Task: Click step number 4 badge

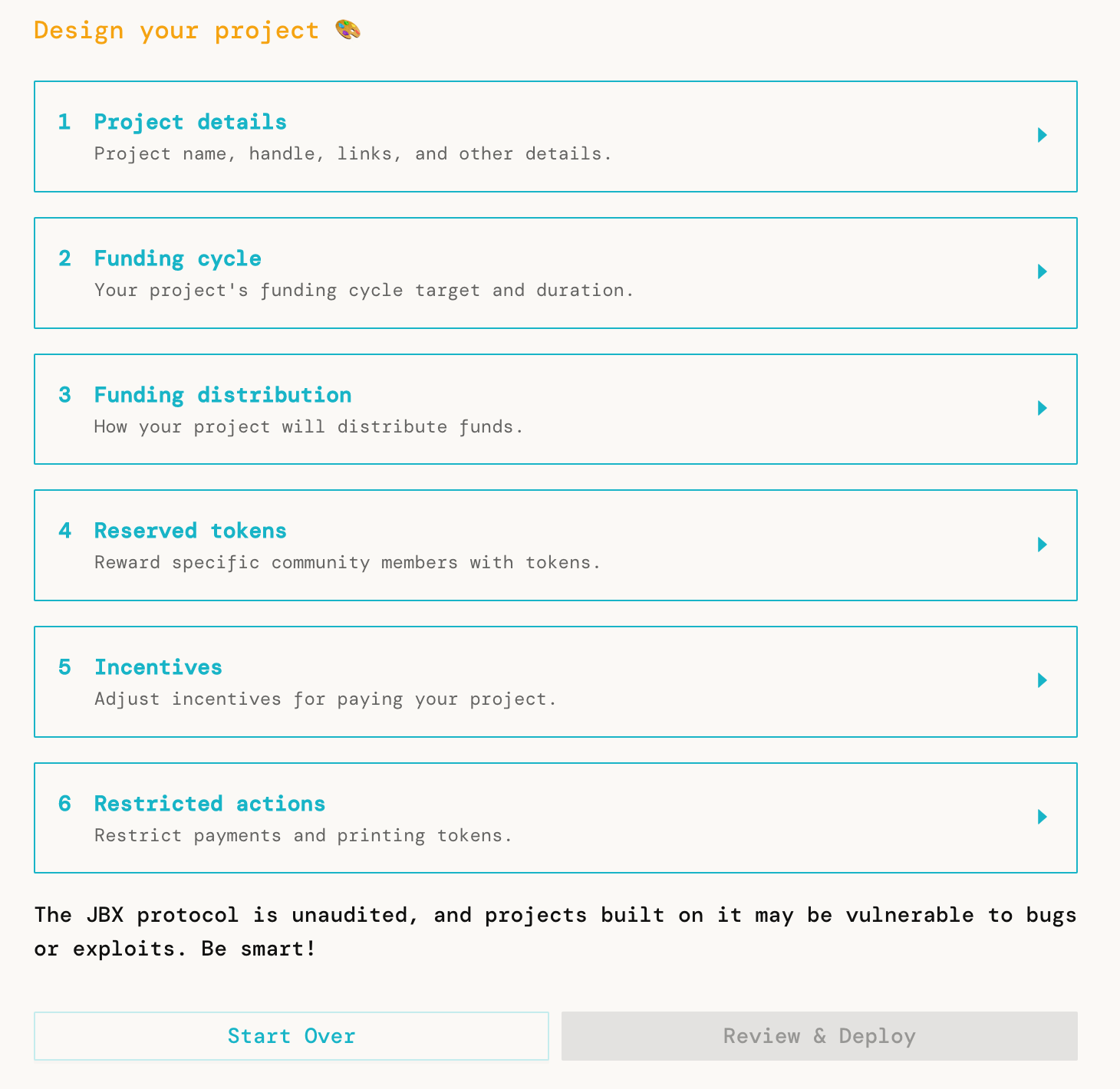Action: click(65, 531)
